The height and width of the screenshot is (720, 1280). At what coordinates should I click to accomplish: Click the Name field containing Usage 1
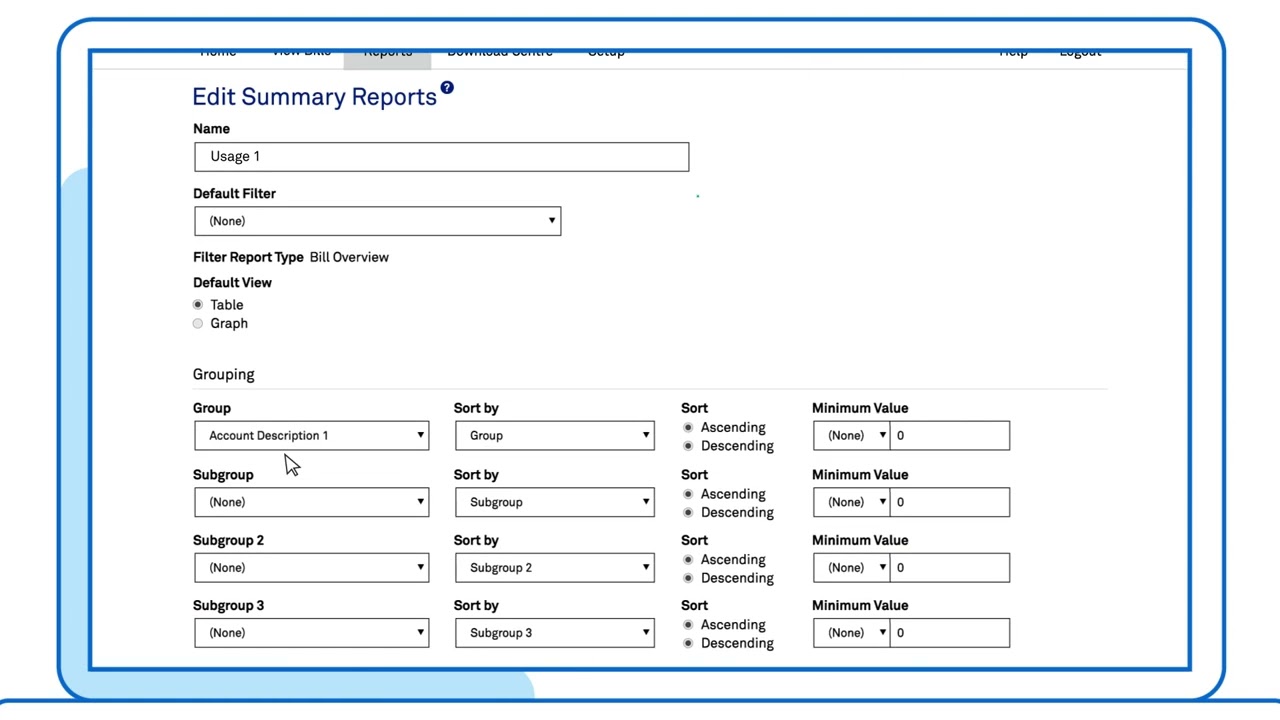(441, 157)
